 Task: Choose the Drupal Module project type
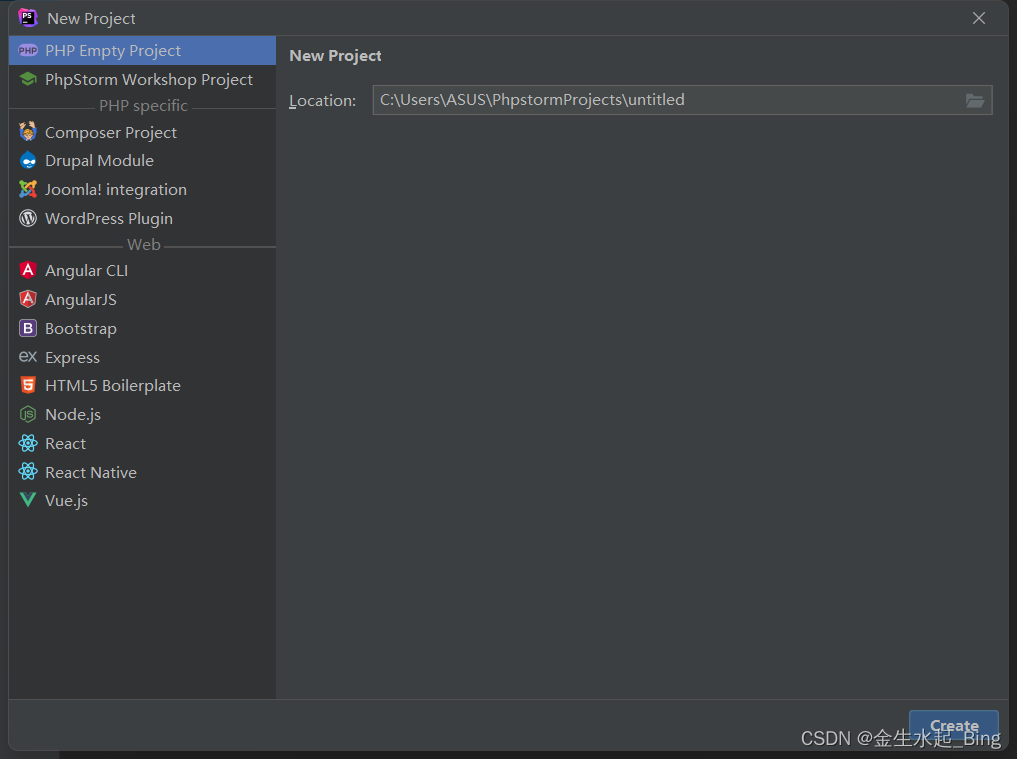point(100,160)
